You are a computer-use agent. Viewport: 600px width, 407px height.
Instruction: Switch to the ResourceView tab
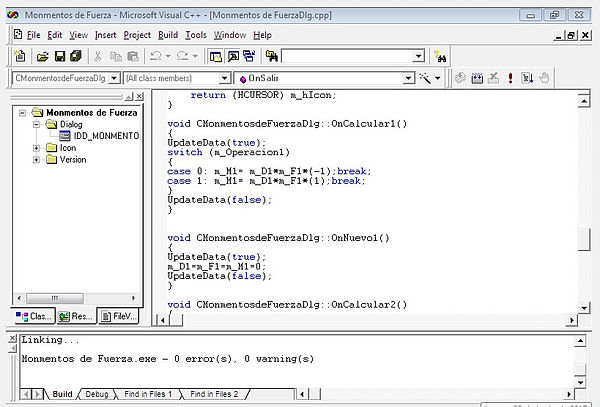coord(77,316)
